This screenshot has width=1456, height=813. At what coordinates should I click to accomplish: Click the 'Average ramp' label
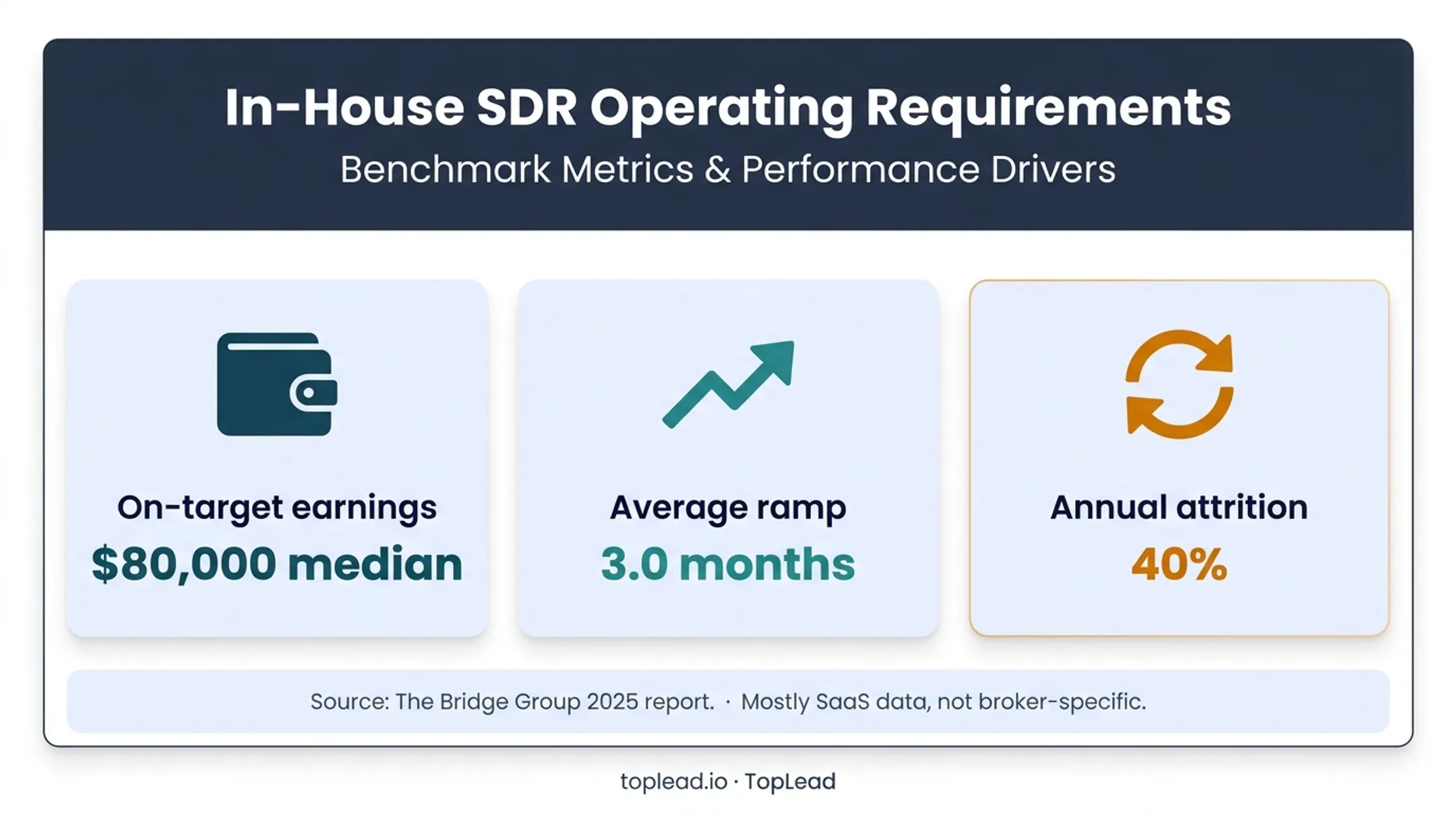[728, 508]
